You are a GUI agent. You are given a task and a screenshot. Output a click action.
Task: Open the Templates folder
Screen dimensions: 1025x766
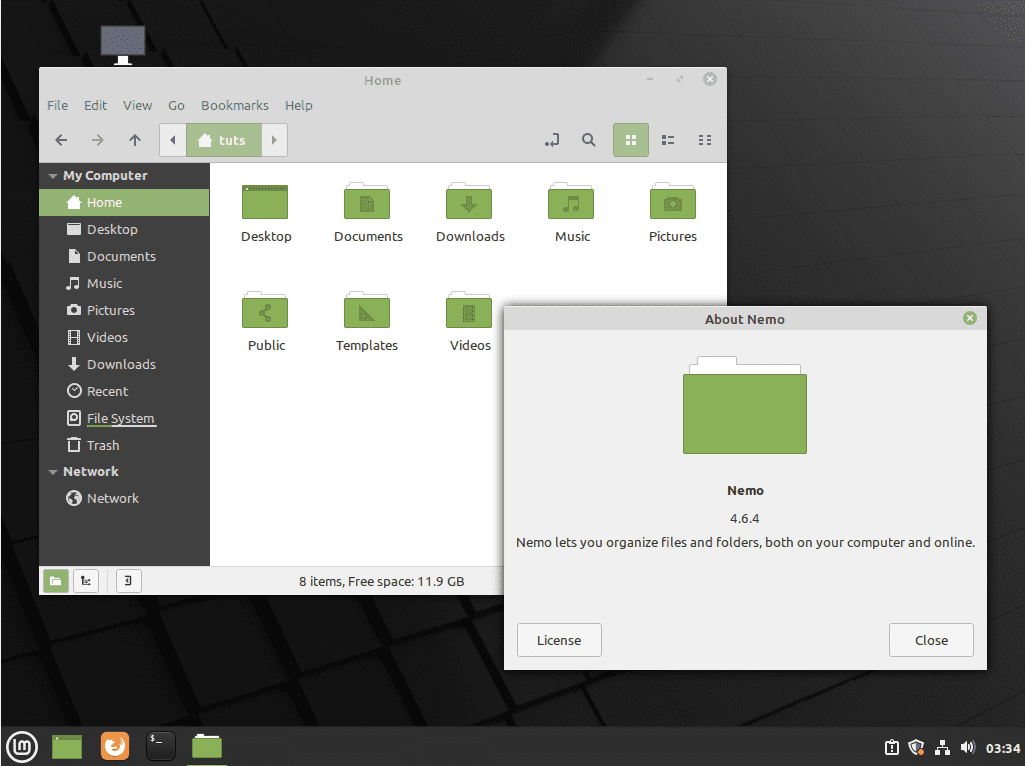(x=366, y=311)
